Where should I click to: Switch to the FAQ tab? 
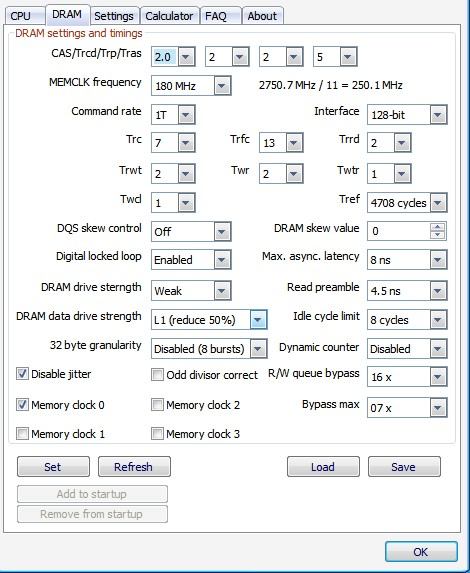pos(220,16)
